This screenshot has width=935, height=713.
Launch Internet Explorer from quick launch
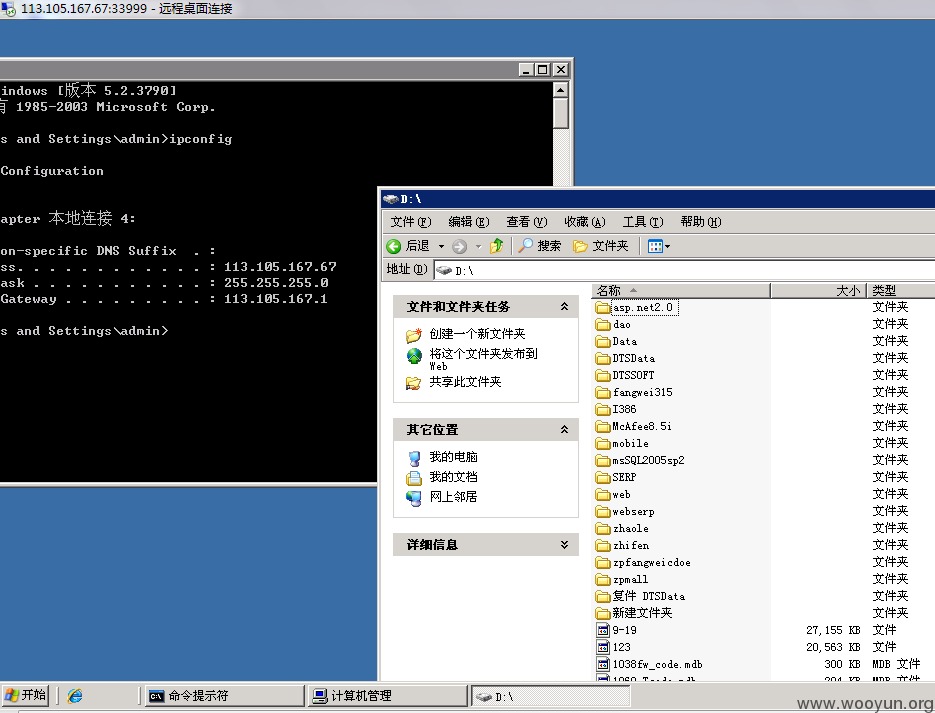(75, 696)
